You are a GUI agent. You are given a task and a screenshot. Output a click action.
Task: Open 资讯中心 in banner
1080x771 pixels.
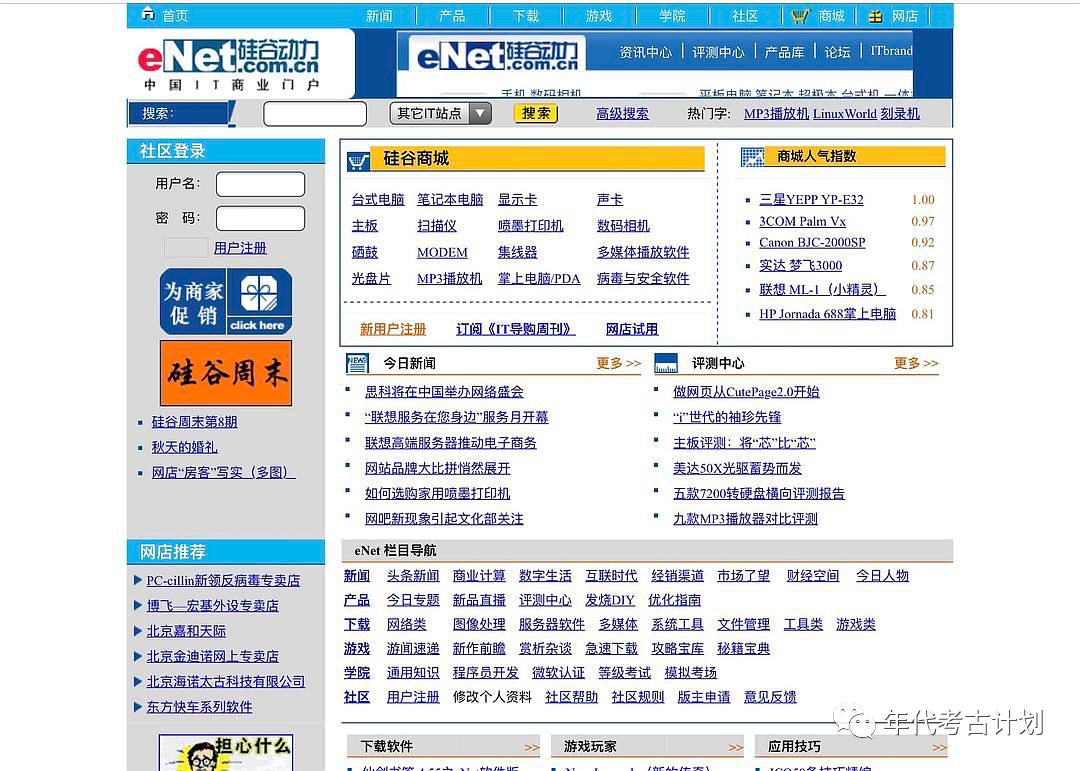645,52
